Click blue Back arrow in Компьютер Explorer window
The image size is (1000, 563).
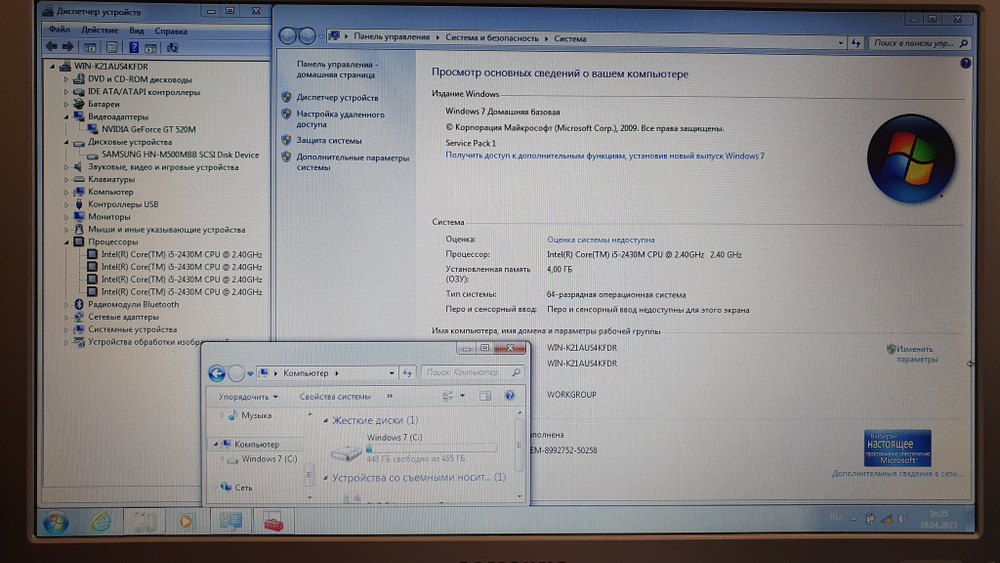(x=217, y=373)
